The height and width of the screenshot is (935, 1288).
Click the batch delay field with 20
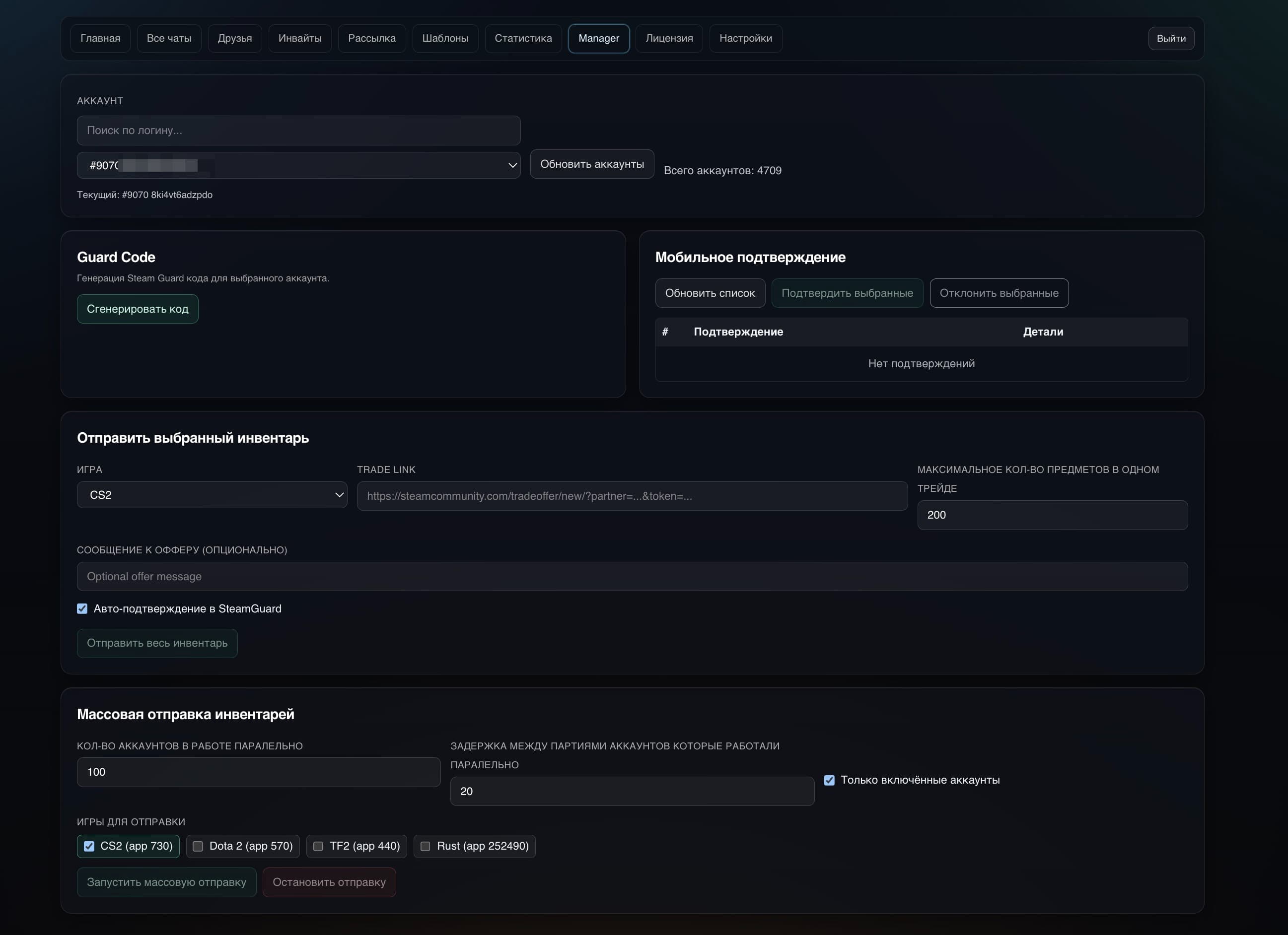coord(632,792)
